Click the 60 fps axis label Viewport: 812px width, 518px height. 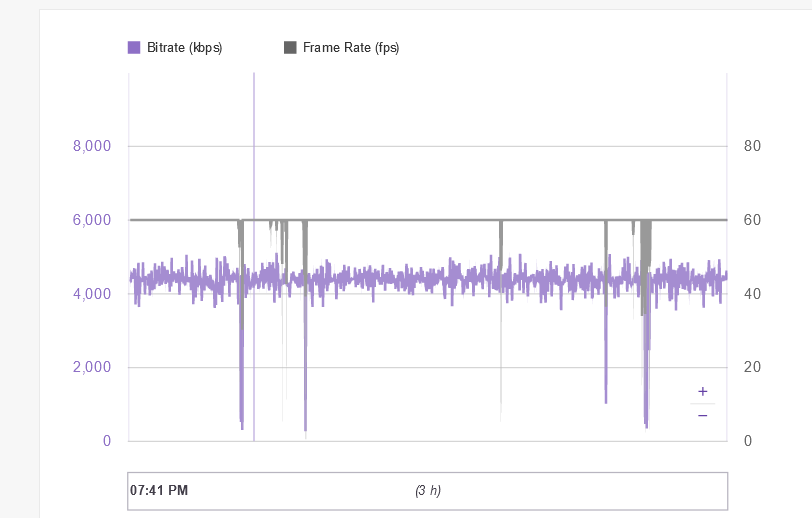(753, 220)
